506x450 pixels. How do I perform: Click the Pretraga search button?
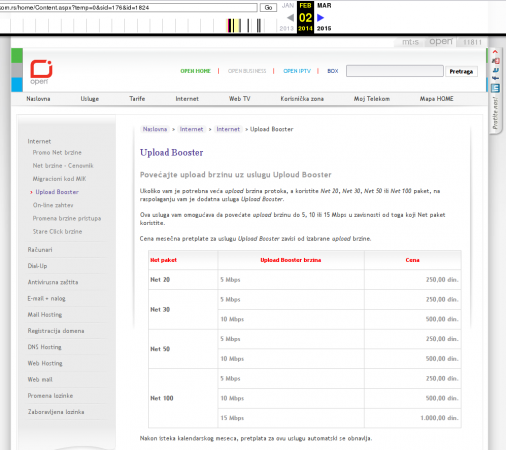coord(461,71)
